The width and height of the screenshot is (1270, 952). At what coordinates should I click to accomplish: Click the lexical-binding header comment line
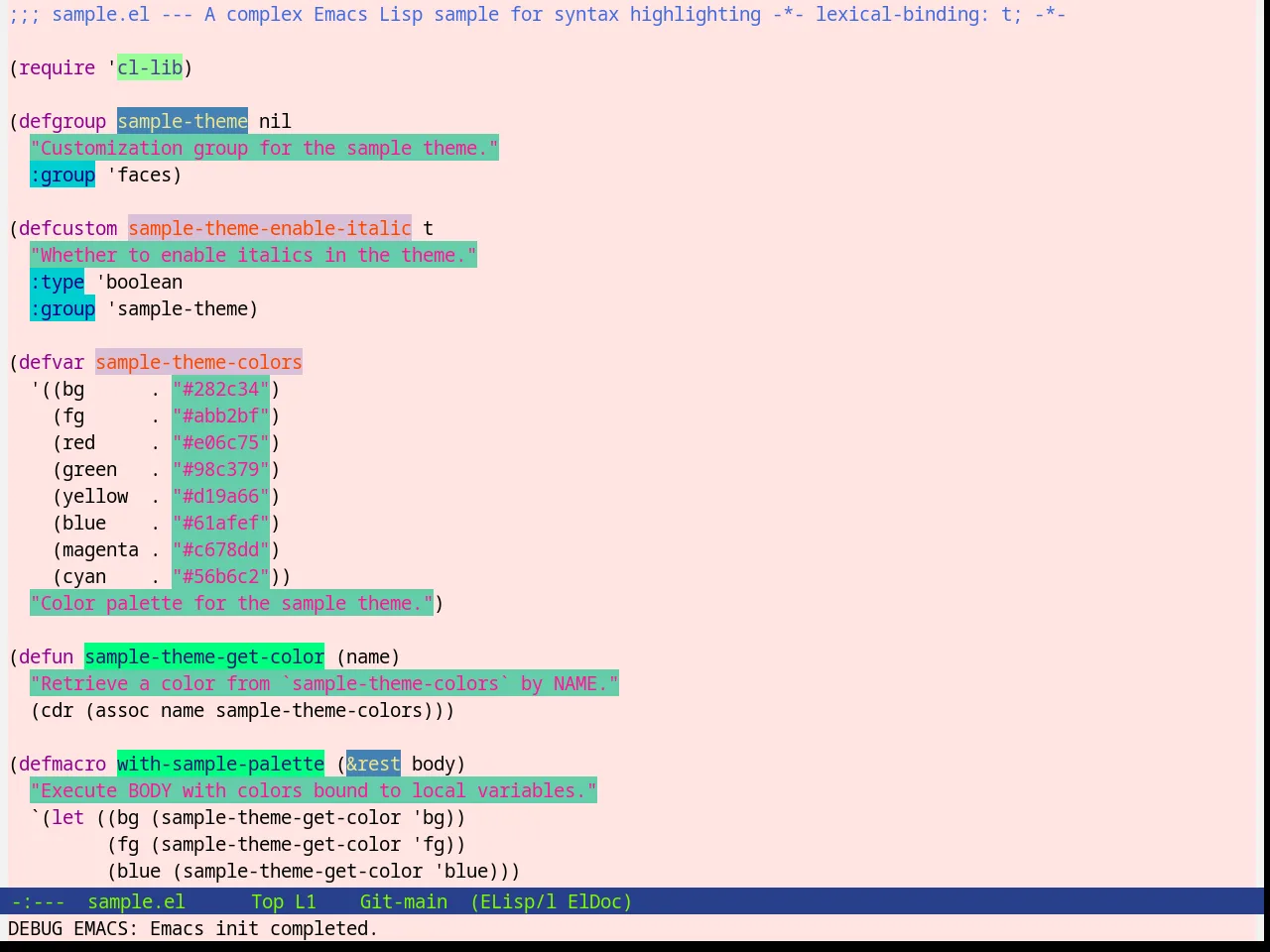pyautogui.click(x=537, y=14)
